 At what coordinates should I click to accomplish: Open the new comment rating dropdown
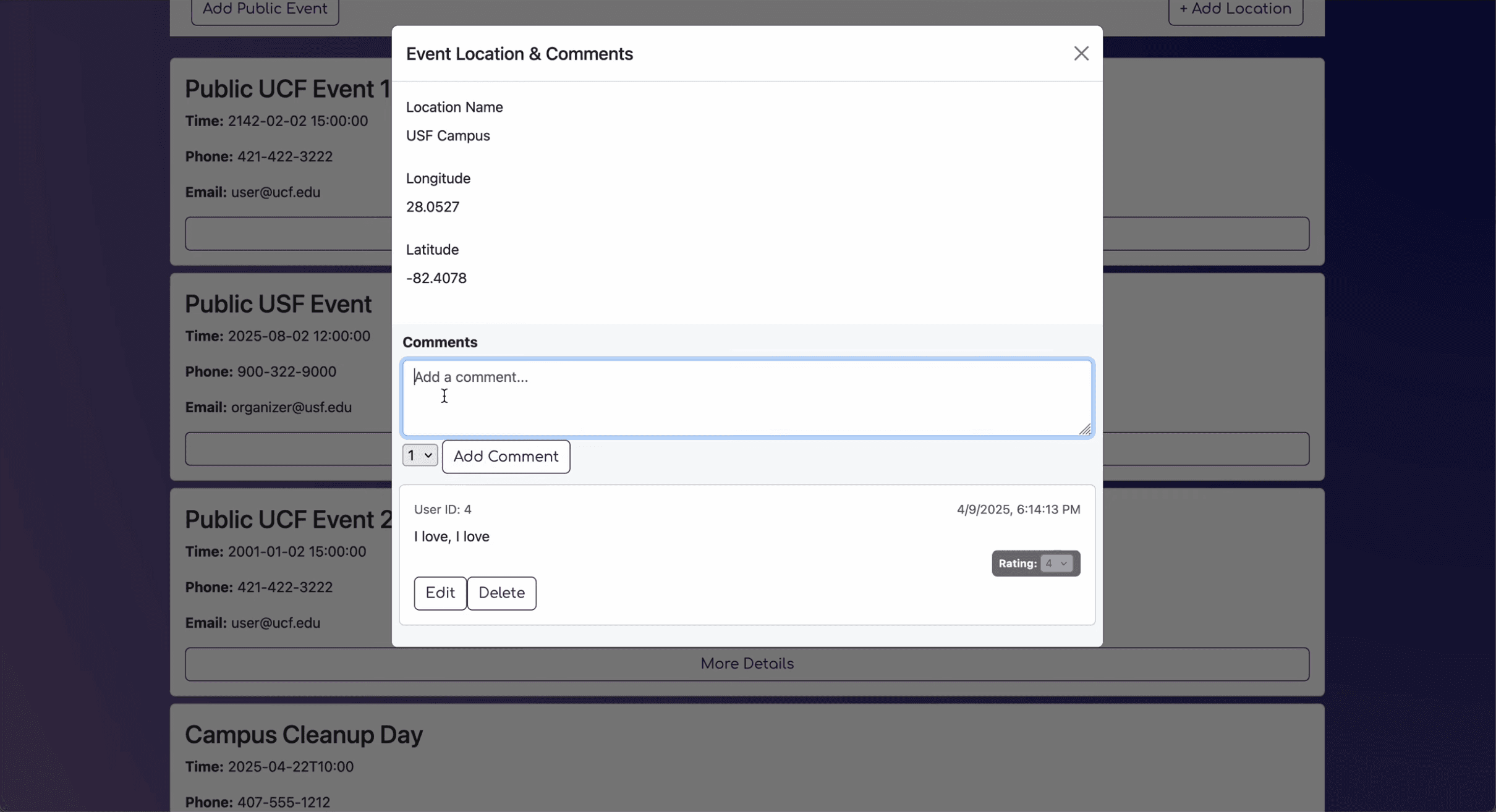420,455
